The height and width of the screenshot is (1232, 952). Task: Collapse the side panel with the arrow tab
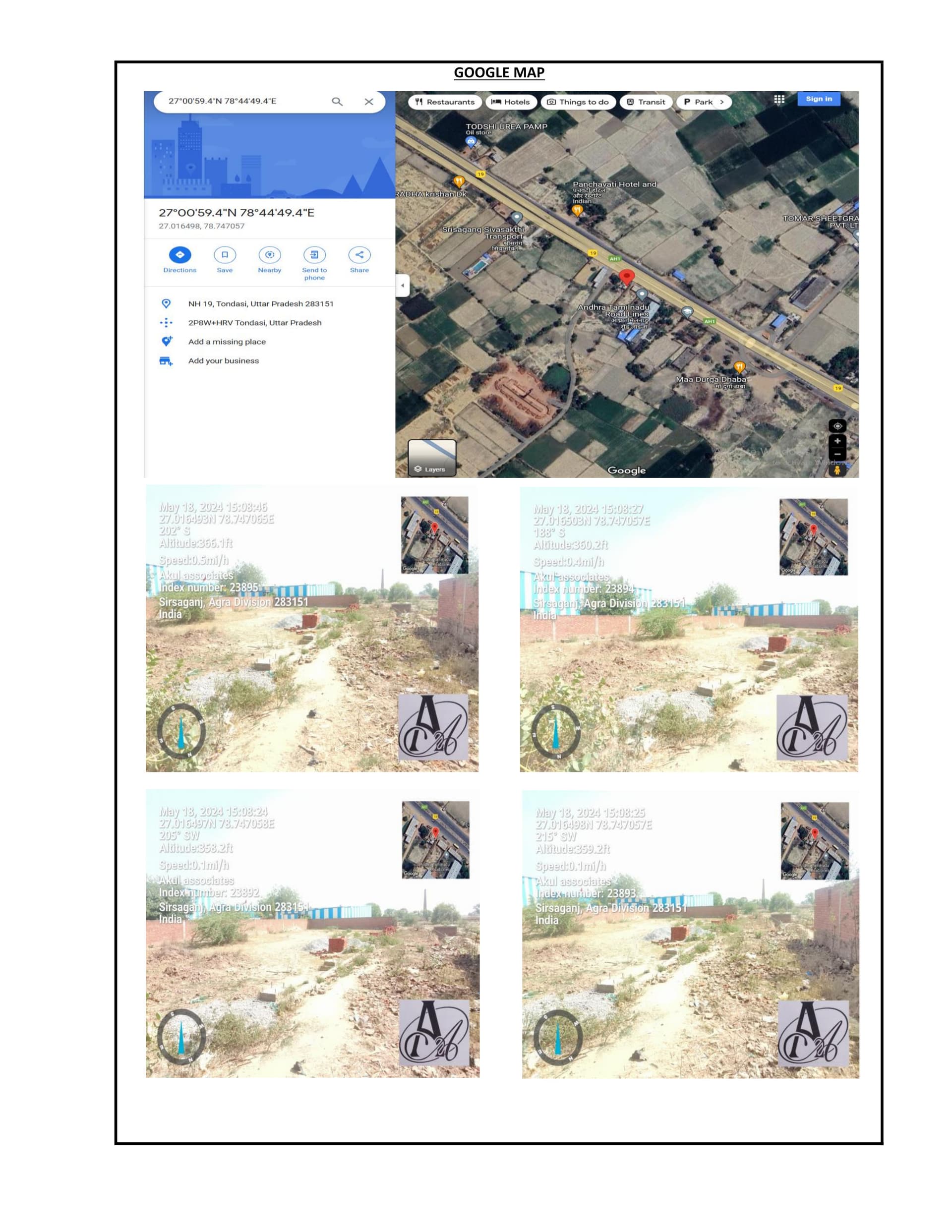402,286
